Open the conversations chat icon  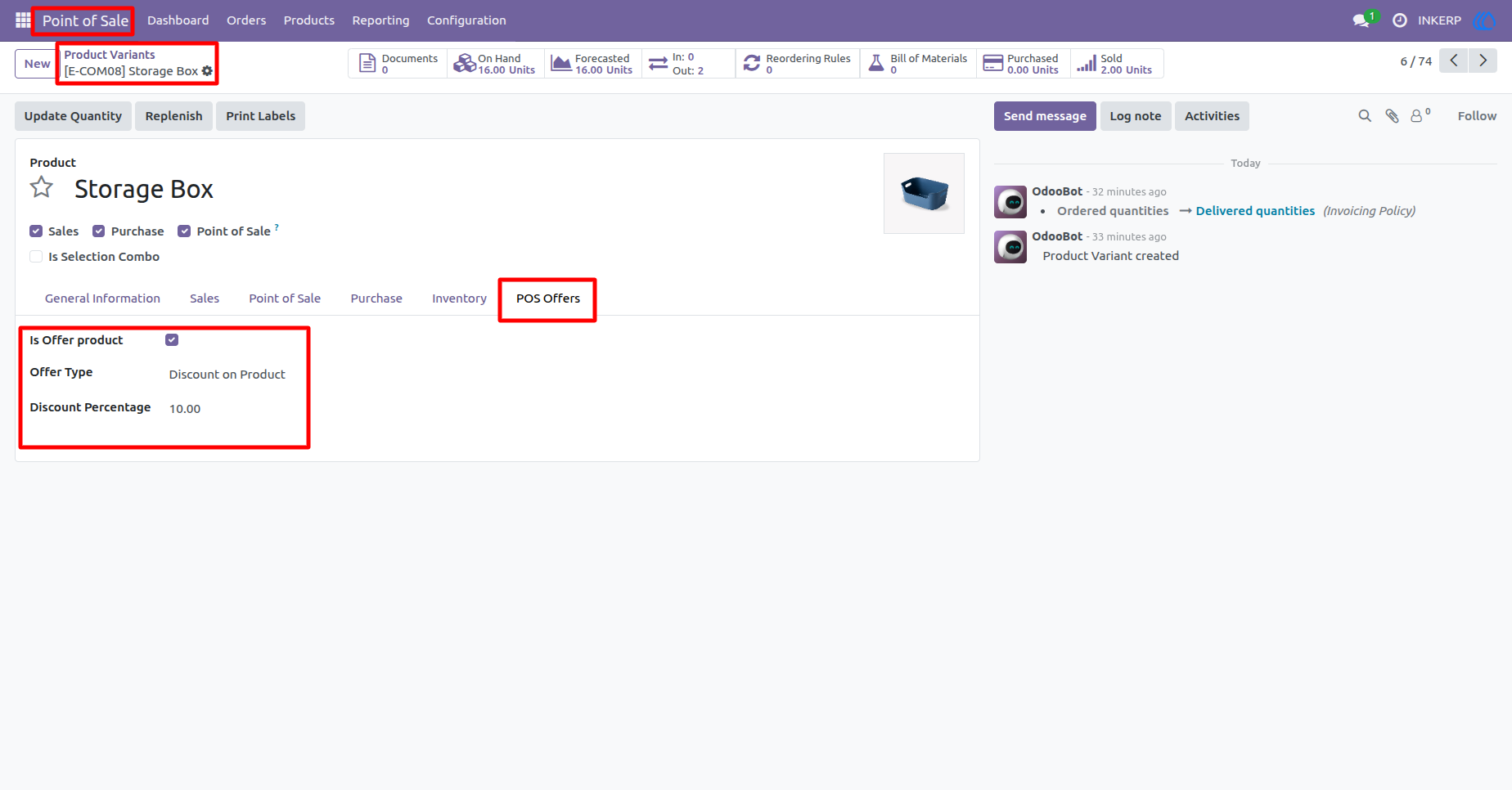(x=1361, y=20)
